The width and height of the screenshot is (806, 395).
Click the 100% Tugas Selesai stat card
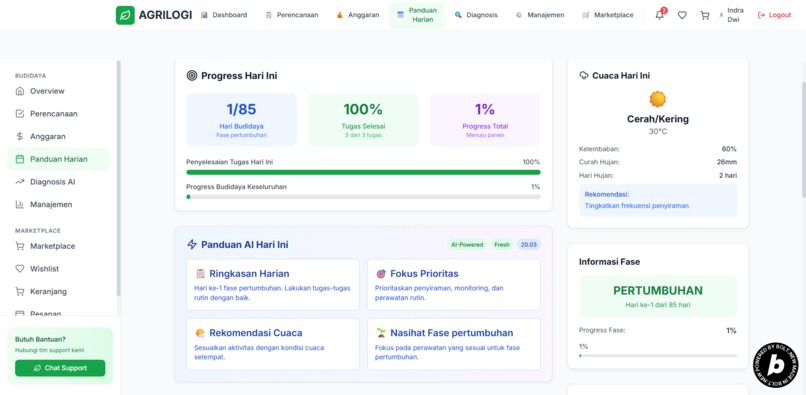coord(363,119)
